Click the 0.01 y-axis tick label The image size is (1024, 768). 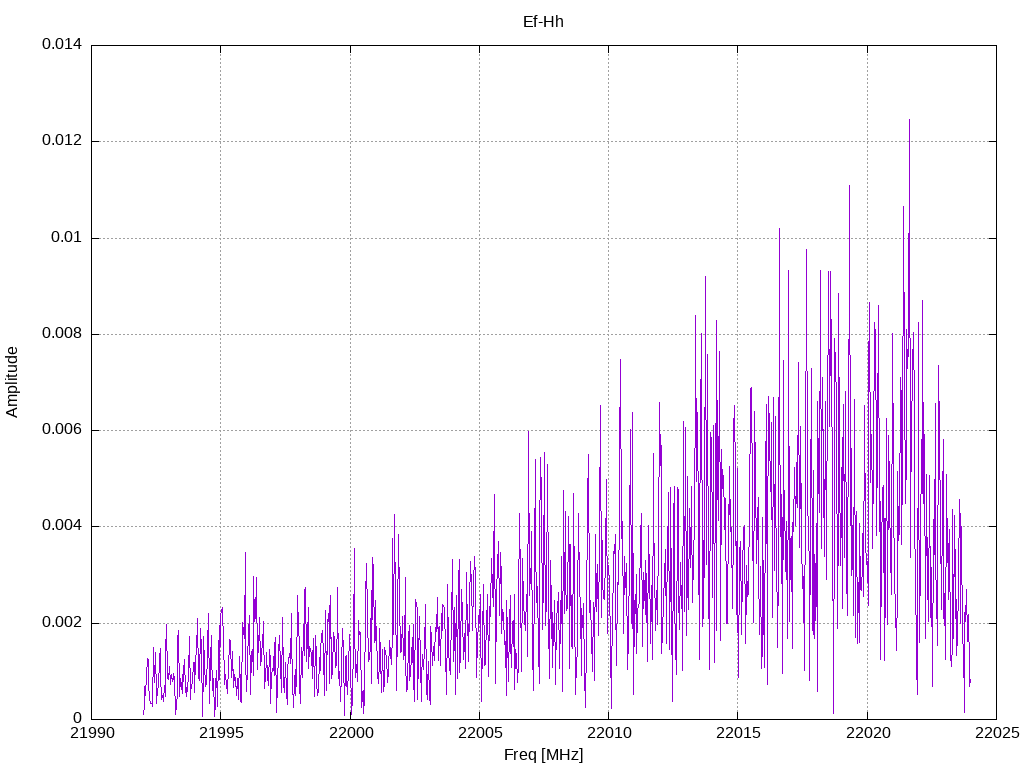[x=67, y=237]
